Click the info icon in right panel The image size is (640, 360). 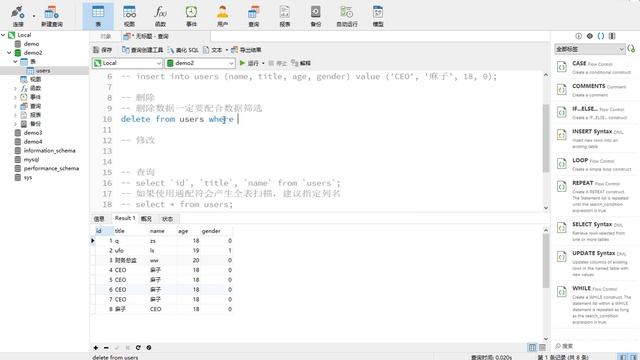(x=578, y=36)
